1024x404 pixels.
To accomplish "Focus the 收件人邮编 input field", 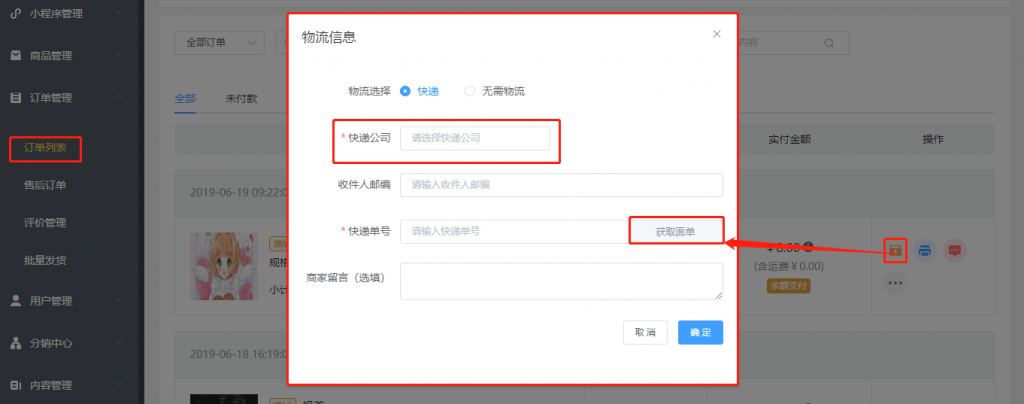I will (562, 185).
